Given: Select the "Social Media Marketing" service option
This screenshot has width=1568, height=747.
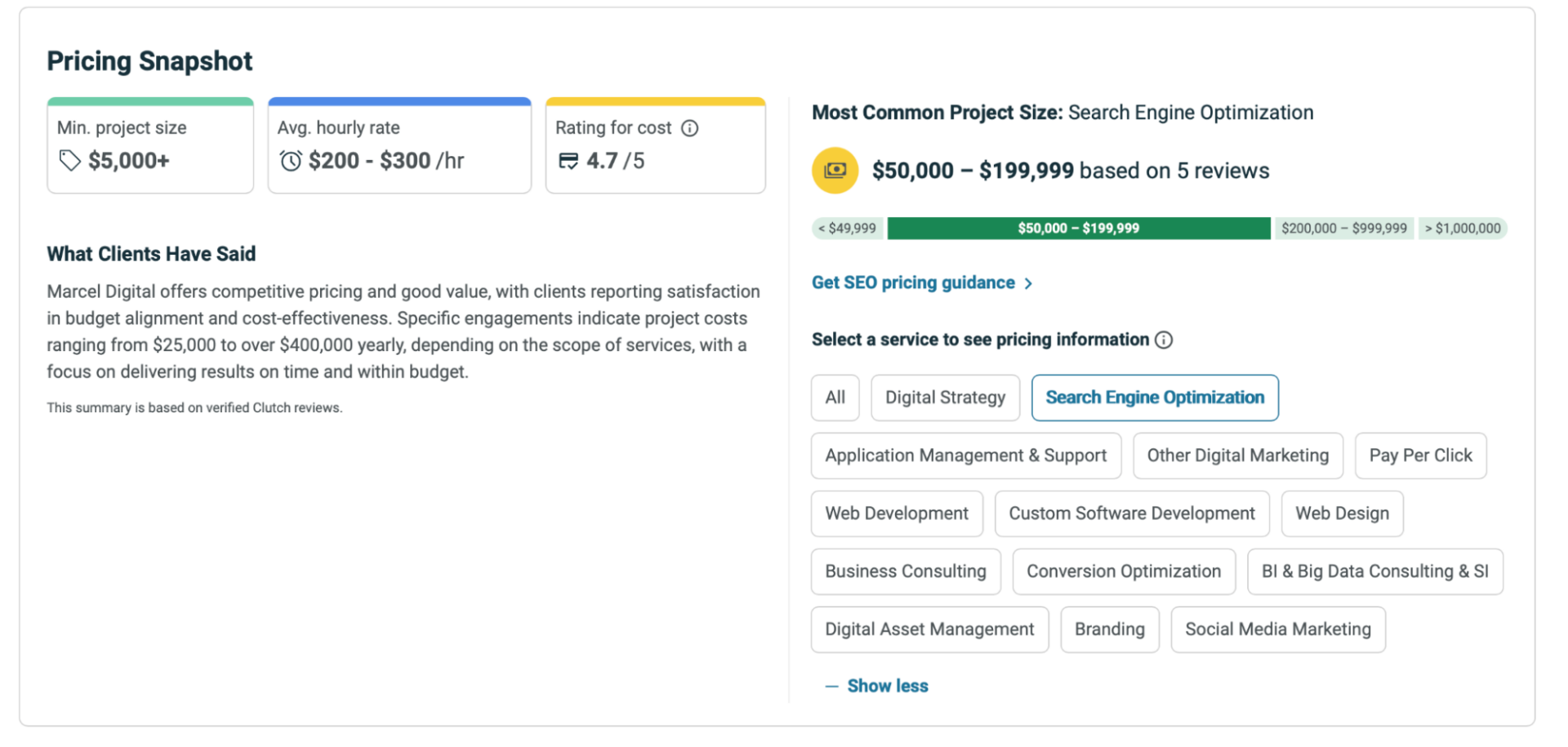Looking at the screenshot, I should [x=1277, y=629].
